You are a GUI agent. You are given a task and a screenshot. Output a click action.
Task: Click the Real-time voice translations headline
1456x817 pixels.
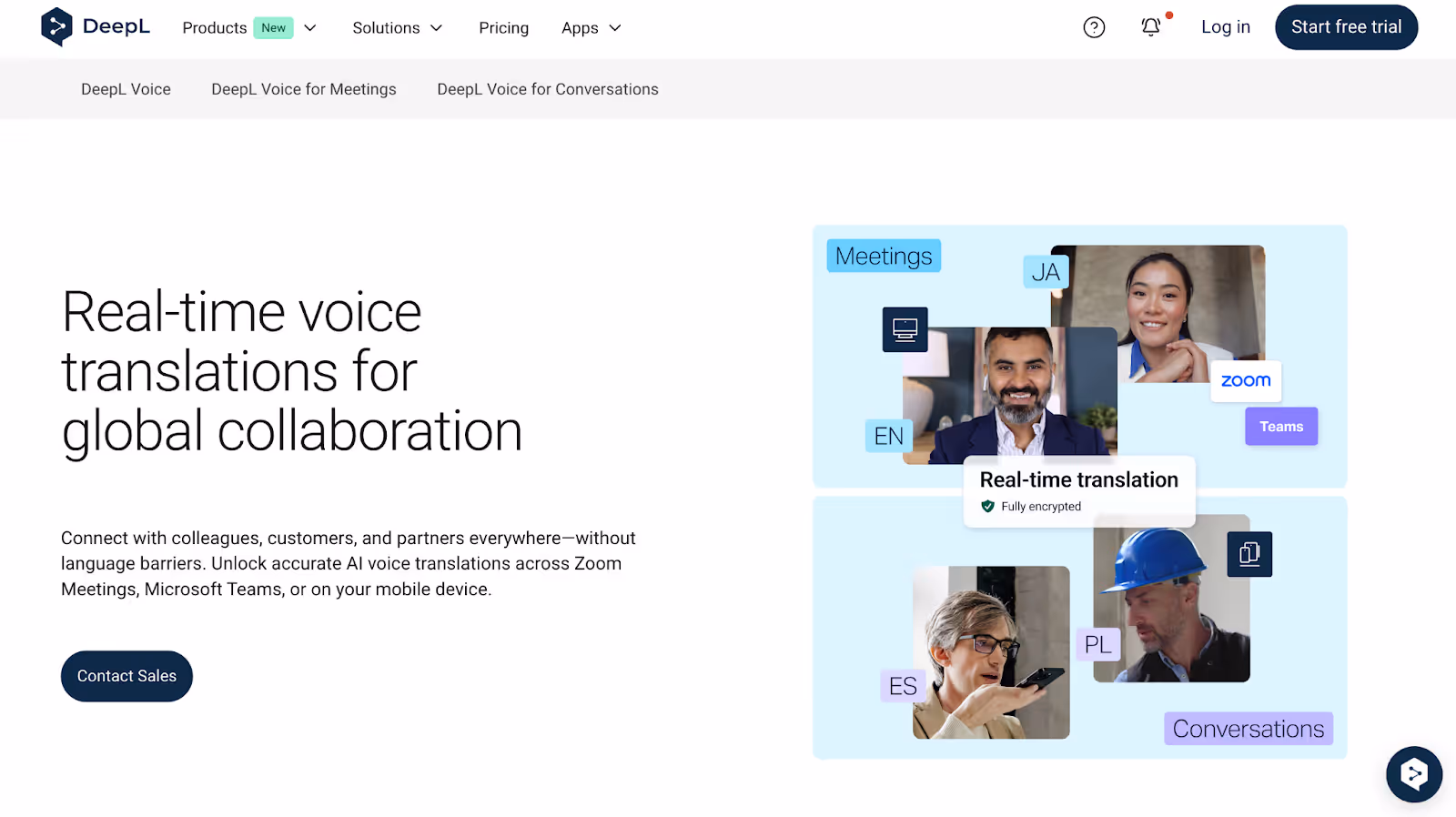coord(291,371)
